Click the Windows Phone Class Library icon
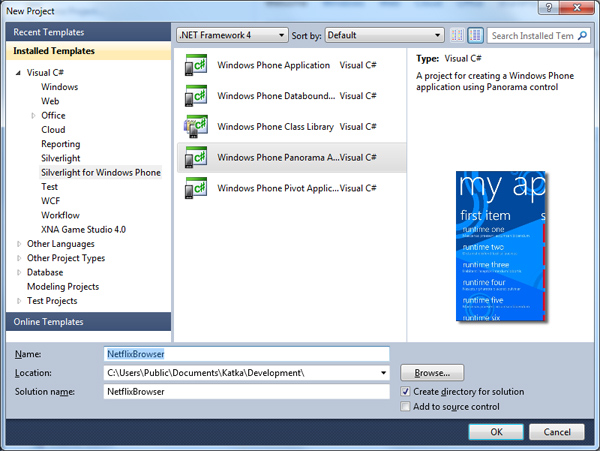Image resolution: width=600 pixels, height=451 pixels. click(x=196, y=126)
